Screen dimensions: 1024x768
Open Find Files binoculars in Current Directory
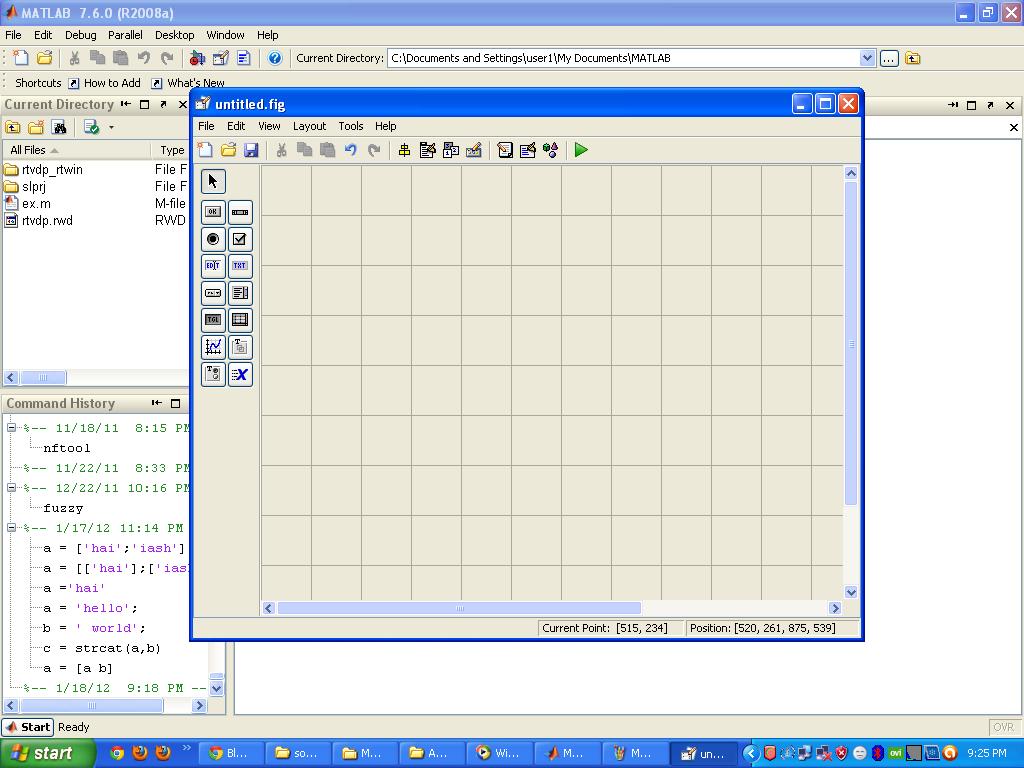59,127
